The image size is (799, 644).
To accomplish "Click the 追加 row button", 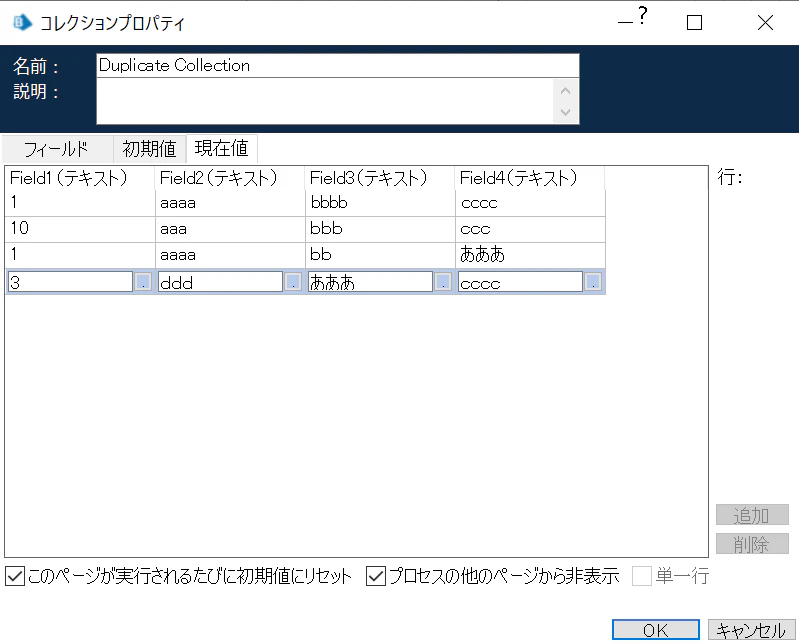I will point(752,515).
